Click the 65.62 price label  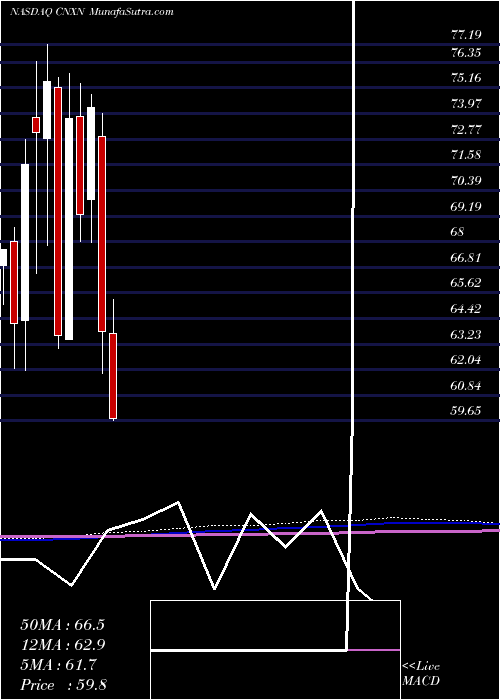pyautogui.click(x=467, y=283)
